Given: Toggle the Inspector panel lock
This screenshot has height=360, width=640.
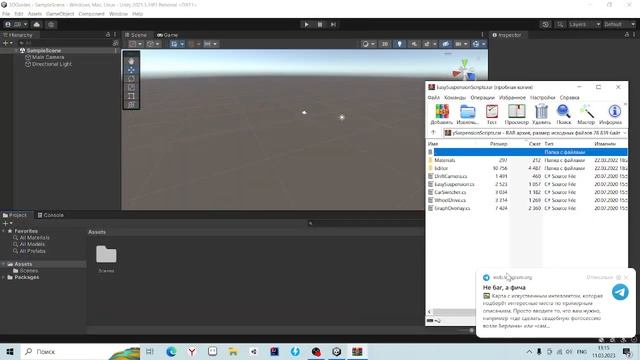Looking at the screenshot, I should pyautogui.click(x=627, y=35).
